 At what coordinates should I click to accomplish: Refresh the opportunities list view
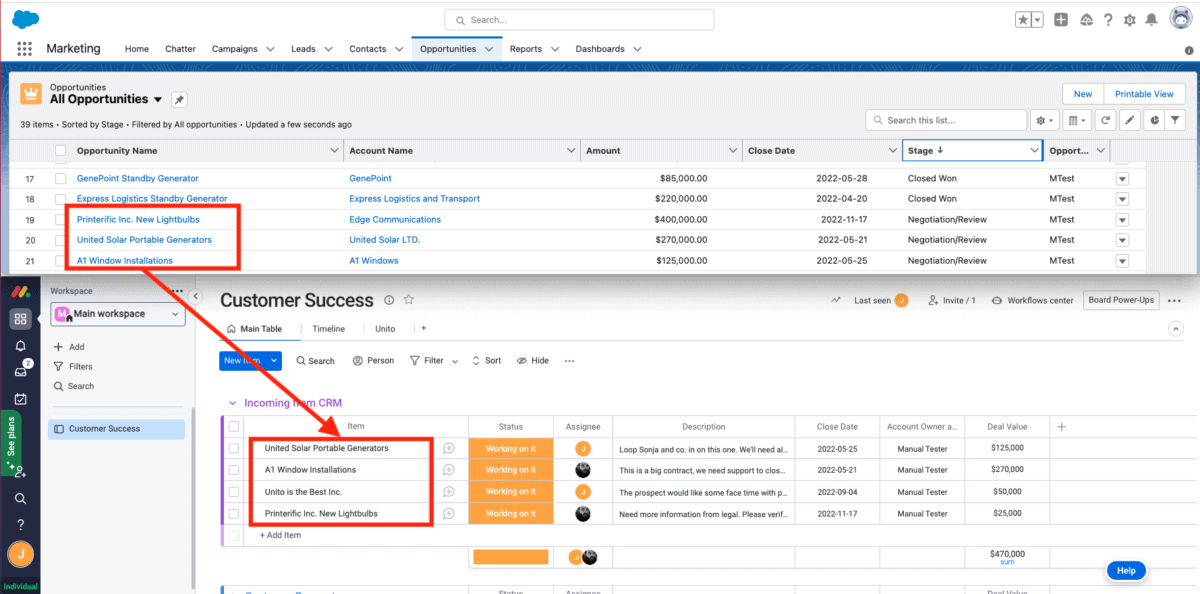[x=1105, y=119]
